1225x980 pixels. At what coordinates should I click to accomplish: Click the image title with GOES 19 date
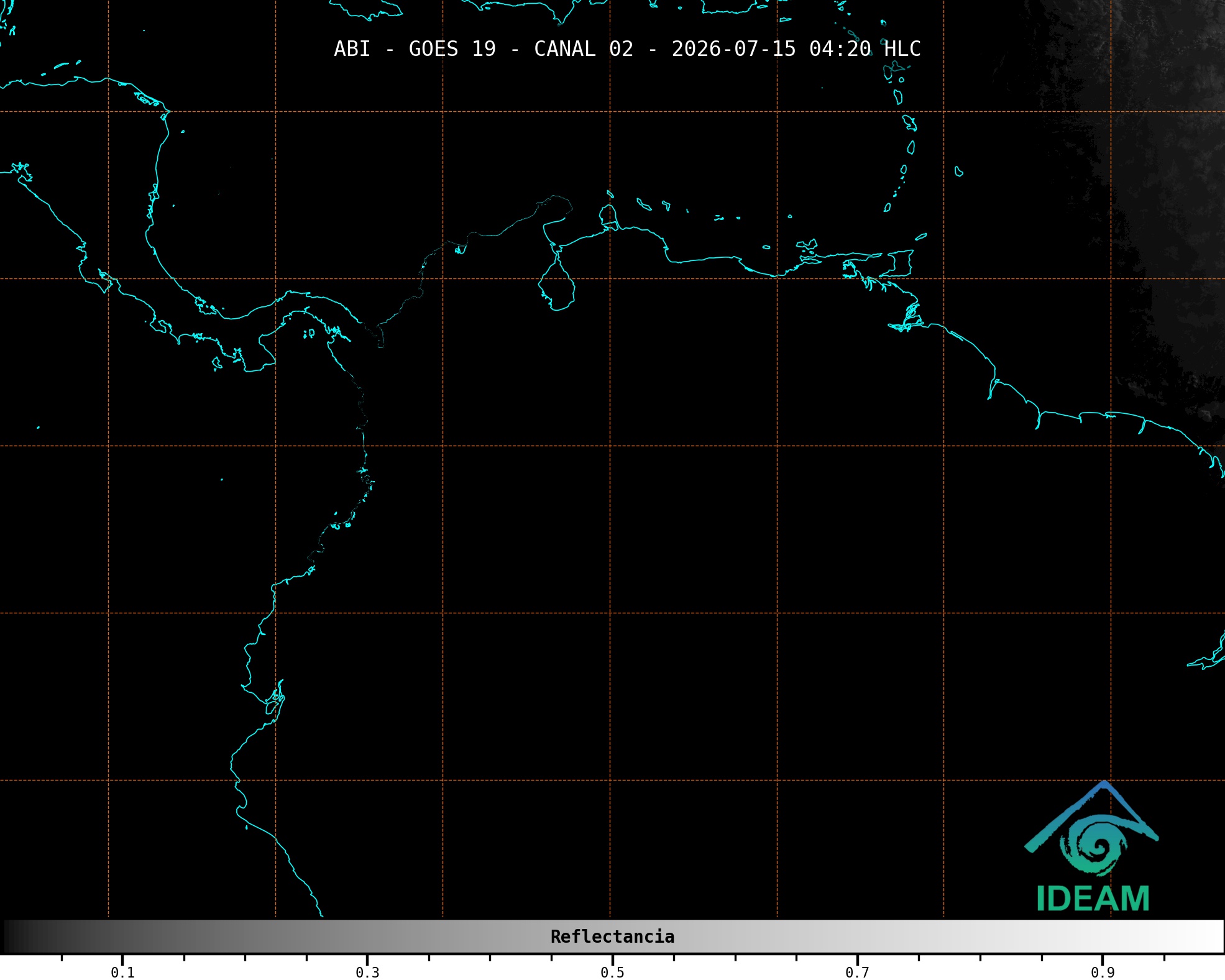(x=627, y=49)
